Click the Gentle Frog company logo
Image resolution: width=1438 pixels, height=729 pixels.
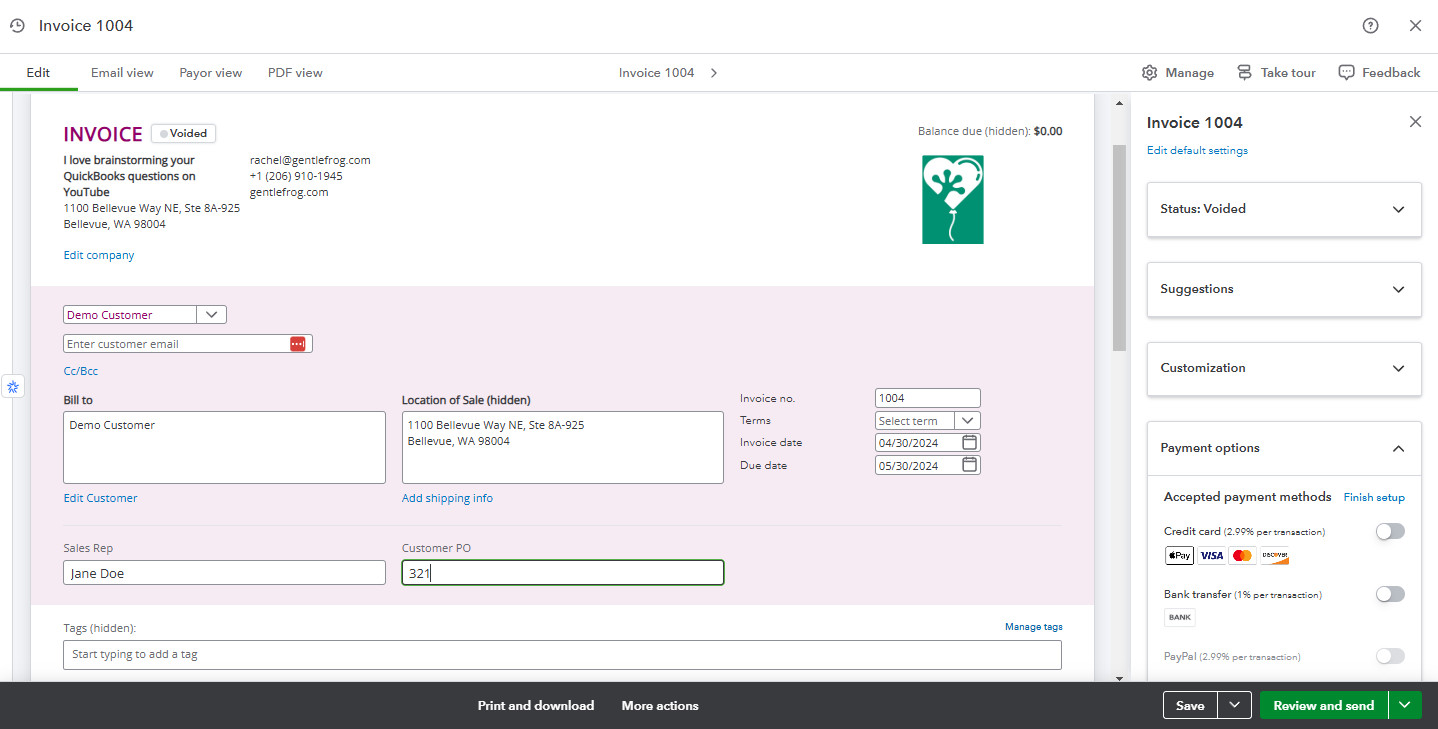pos(953,199)
